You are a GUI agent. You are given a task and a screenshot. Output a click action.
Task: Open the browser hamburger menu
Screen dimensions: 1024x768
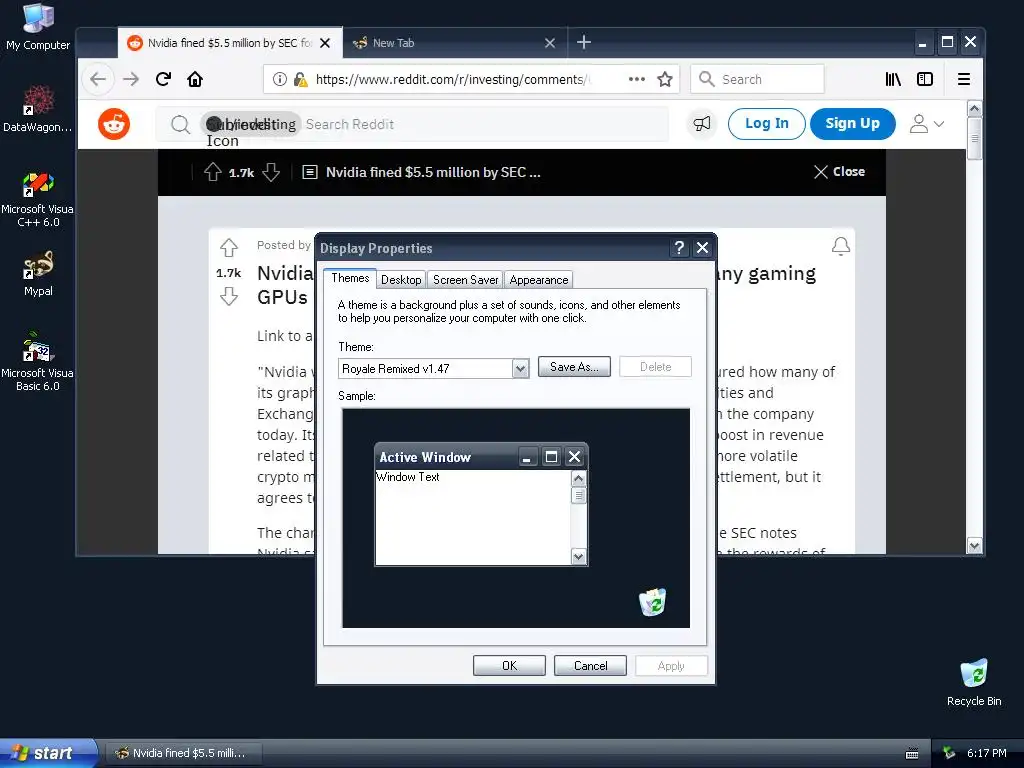[963, 79]
